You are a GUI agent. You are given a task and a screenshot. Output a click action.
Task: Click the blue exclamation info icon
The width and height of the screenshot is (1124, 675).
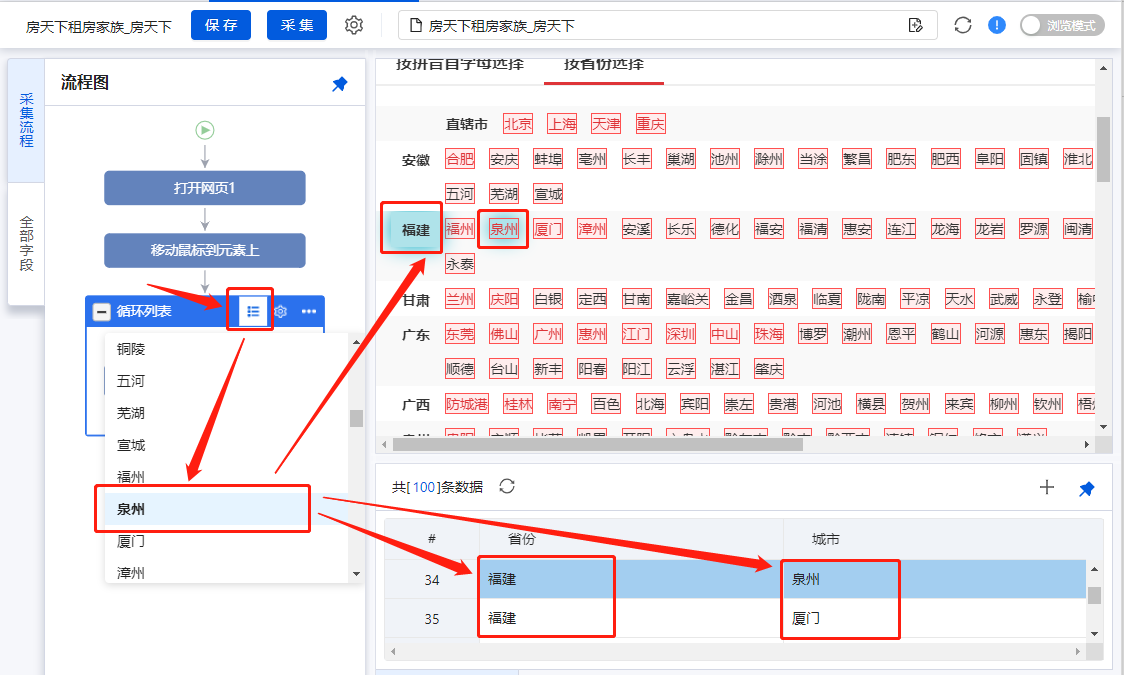pos(996,25)
